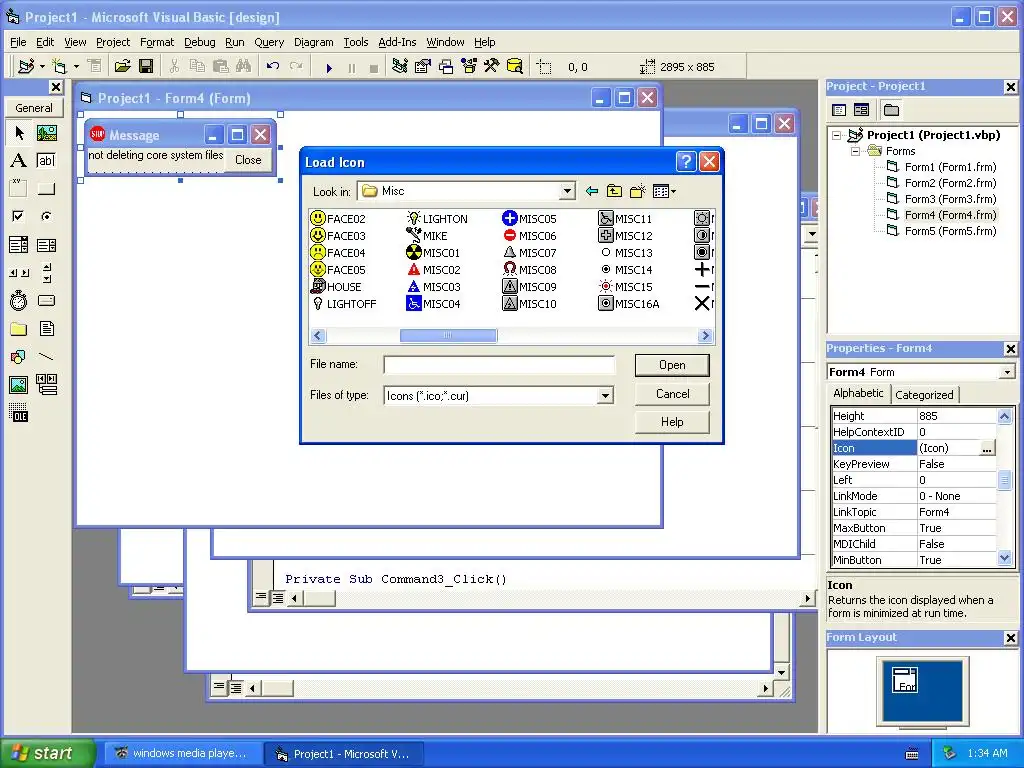
Task: Click the Start run arrow button
Action: (329, 67)
